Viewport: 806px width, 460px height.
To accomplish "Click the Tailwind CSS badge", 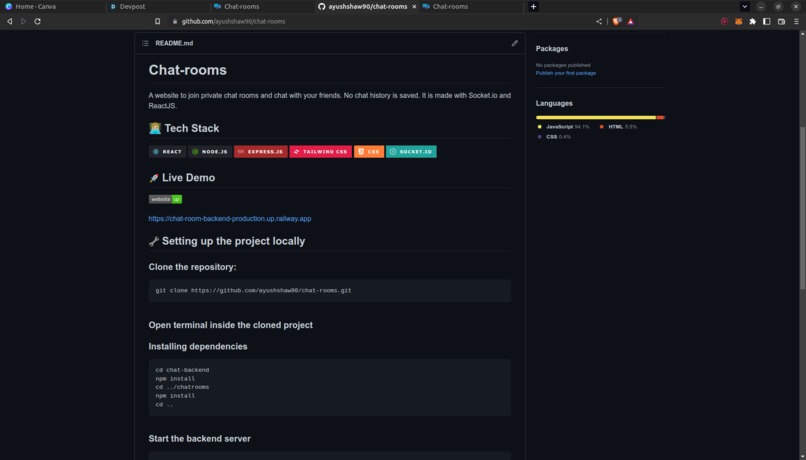I will [321, 152].
